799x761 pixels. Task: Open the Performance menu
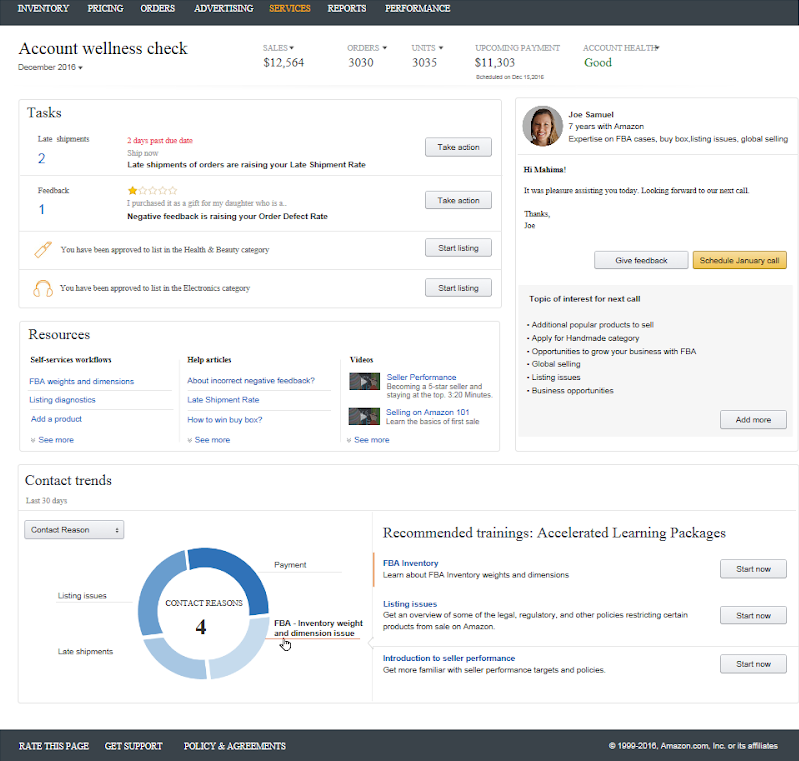point(417,9)
